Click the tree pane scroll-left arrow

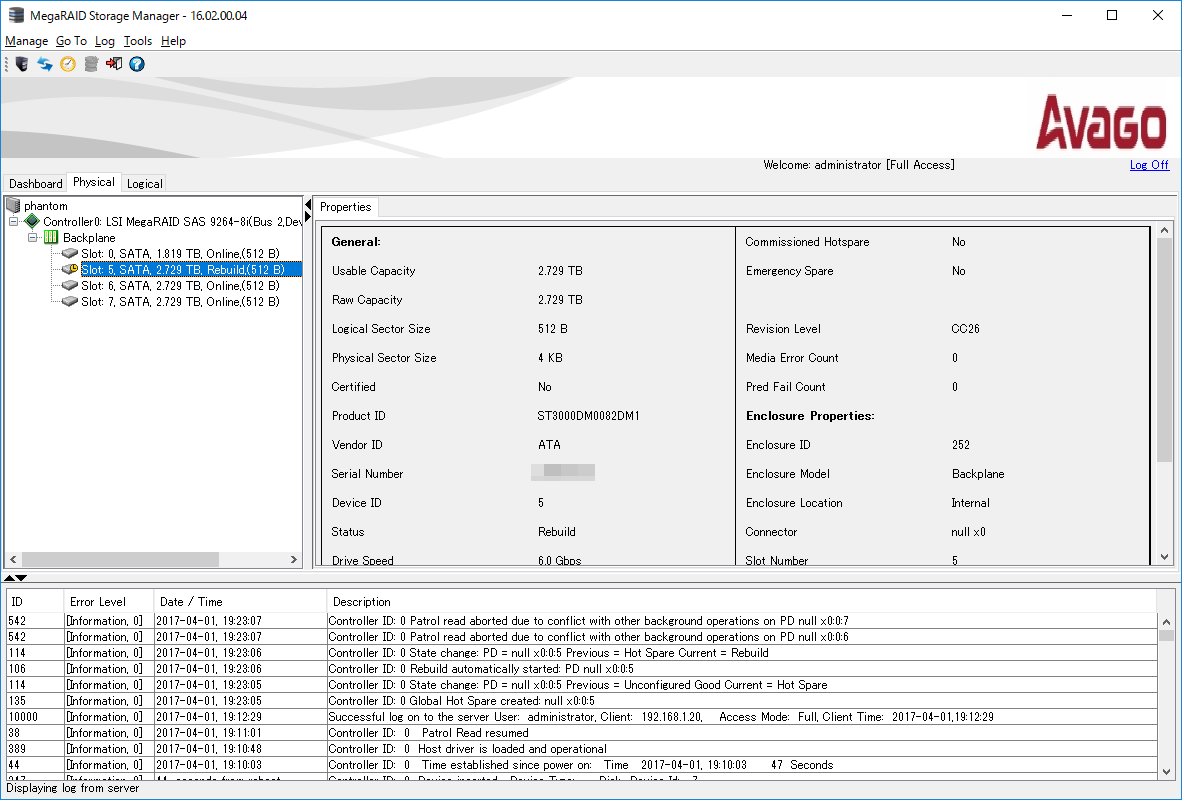[x=13, y=559]
